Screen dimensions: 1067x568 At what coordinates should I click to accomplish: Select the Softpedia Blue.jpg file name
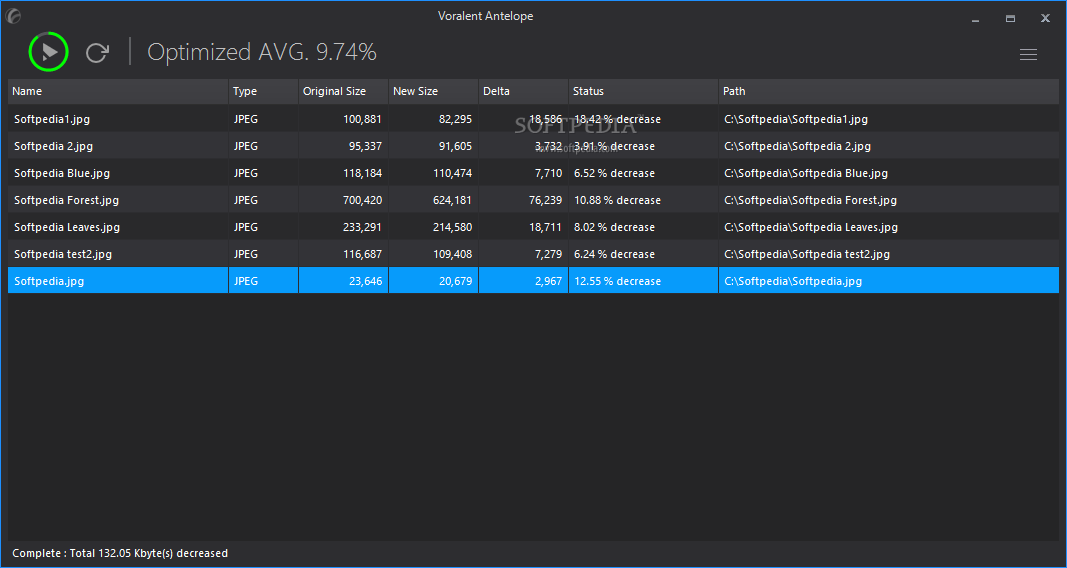point(62,173)
